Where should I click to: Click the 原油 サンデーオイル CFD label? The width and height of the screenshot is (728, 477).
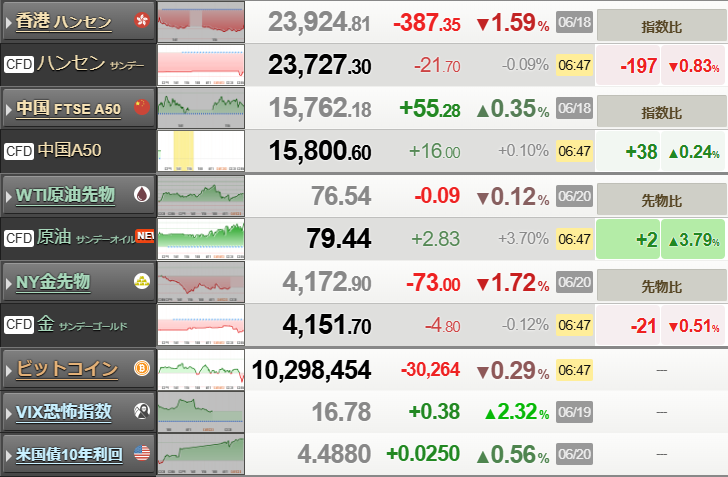(x=86, y=237)
